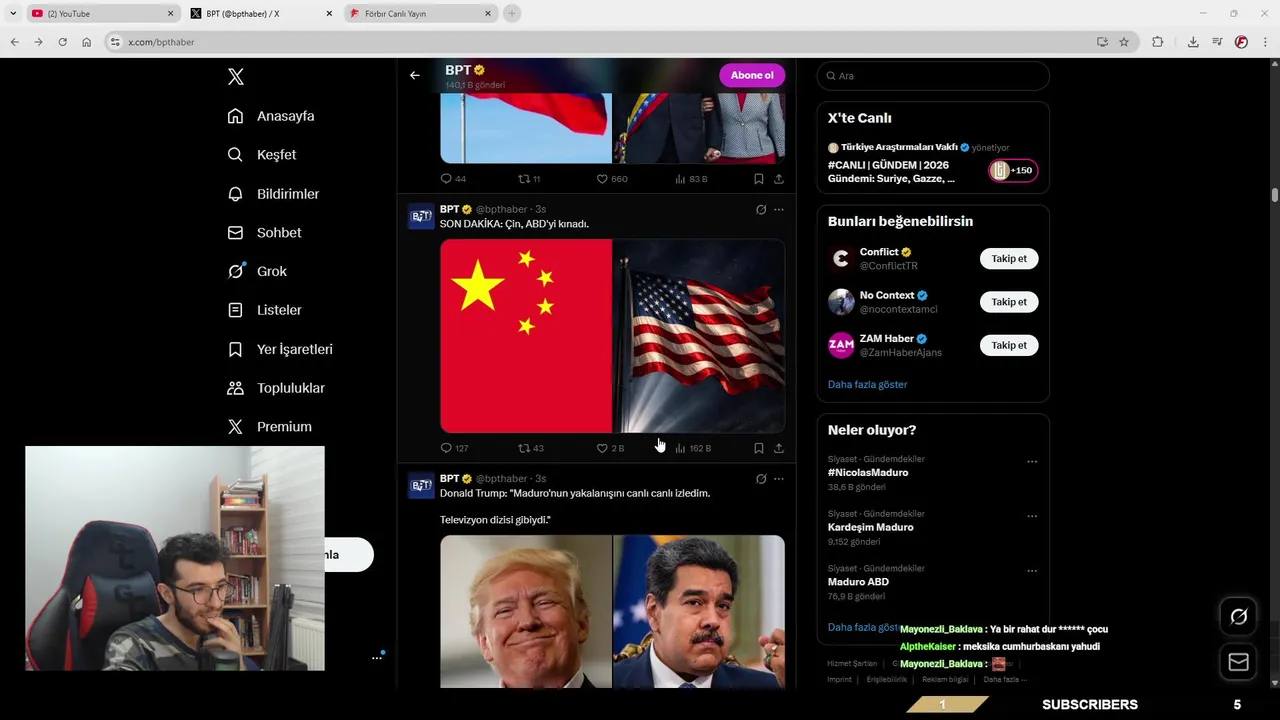Open Yer İşaretleri bookmarks

tap(280, 349)
